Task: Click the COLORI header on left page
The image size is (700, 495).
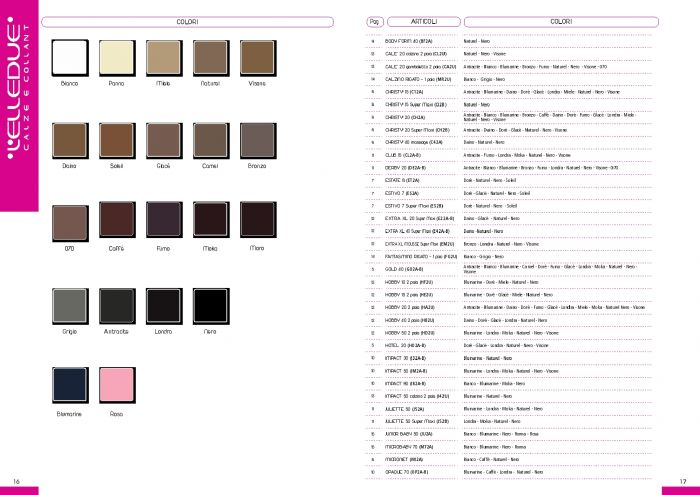Action: pos(187,22)
